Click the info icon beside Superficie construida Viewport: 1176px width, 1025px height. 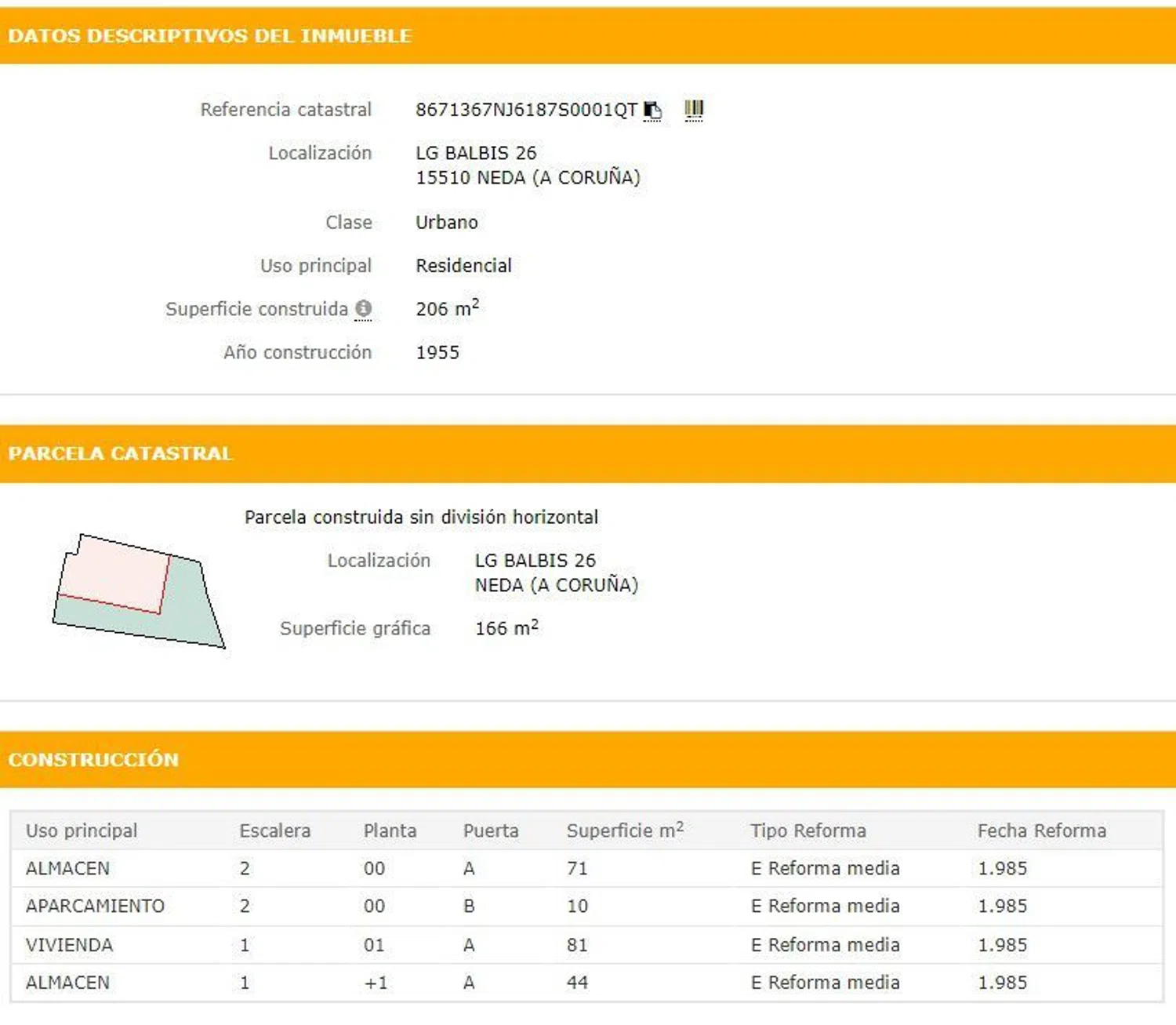363,309
